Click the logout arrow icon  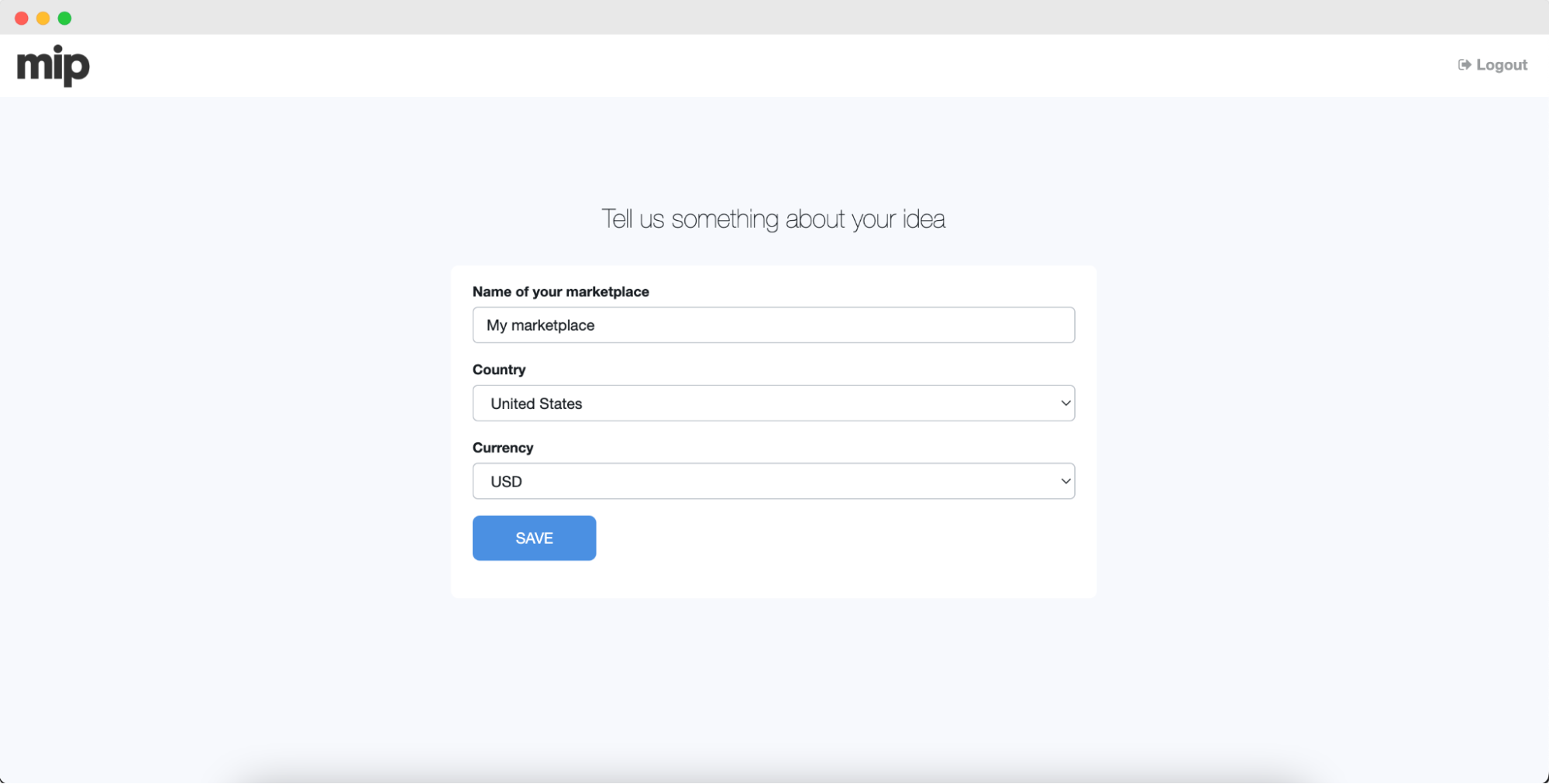1464,65
